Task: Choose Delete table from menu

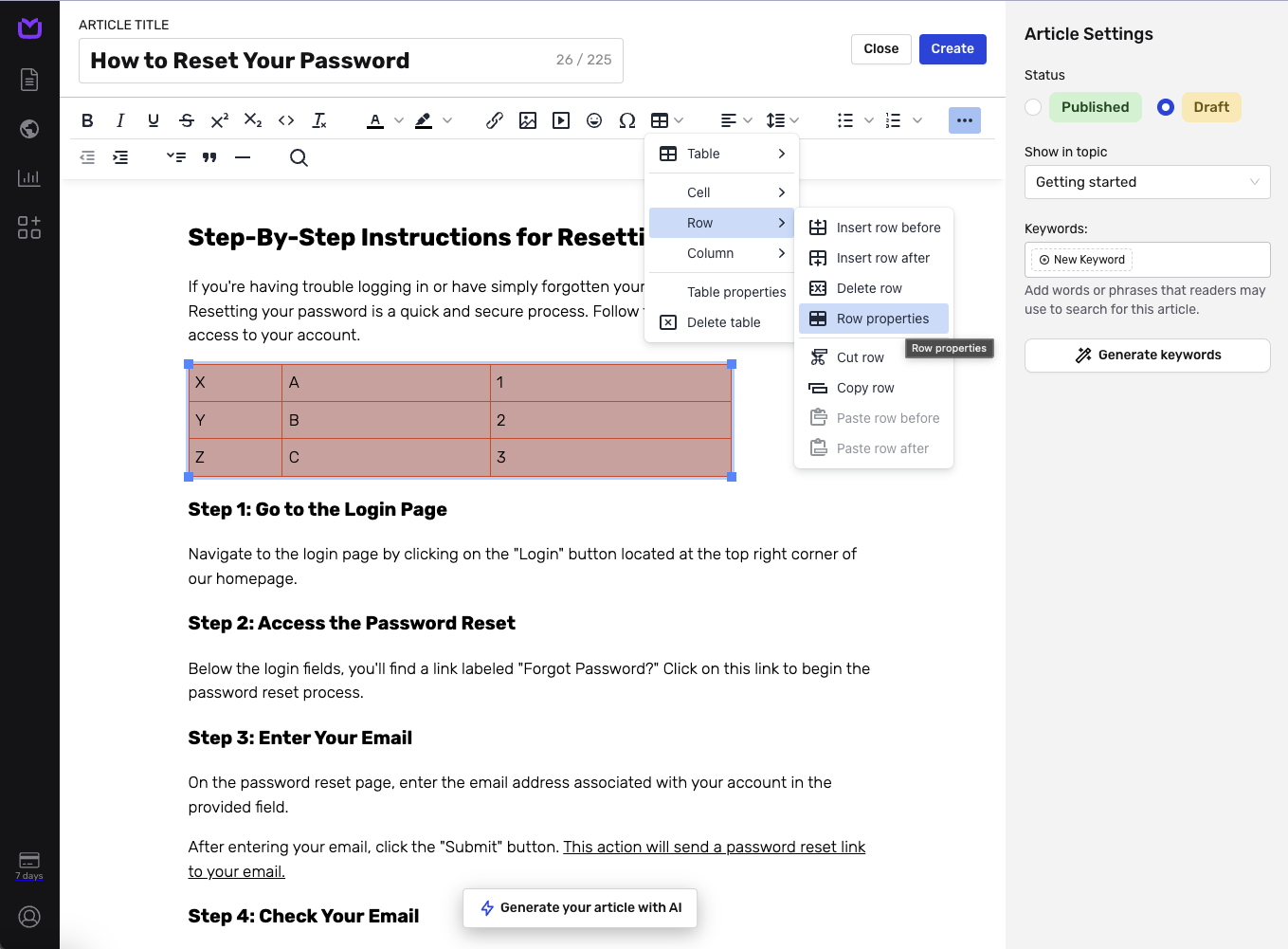Action: coord(722,322)
